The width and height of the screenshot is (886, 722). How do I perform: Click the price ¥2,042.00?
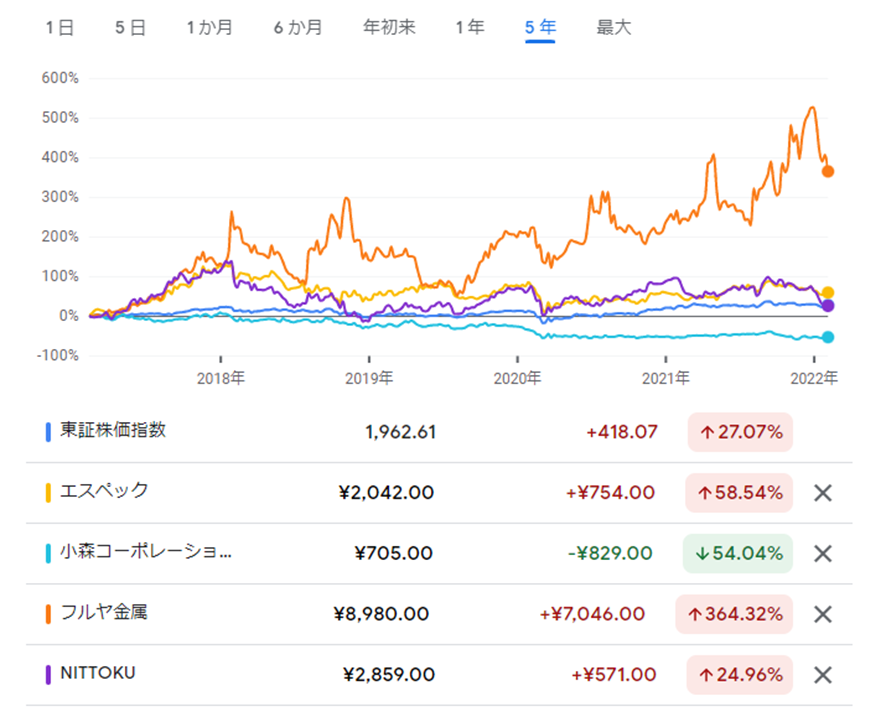pos(386,493)
